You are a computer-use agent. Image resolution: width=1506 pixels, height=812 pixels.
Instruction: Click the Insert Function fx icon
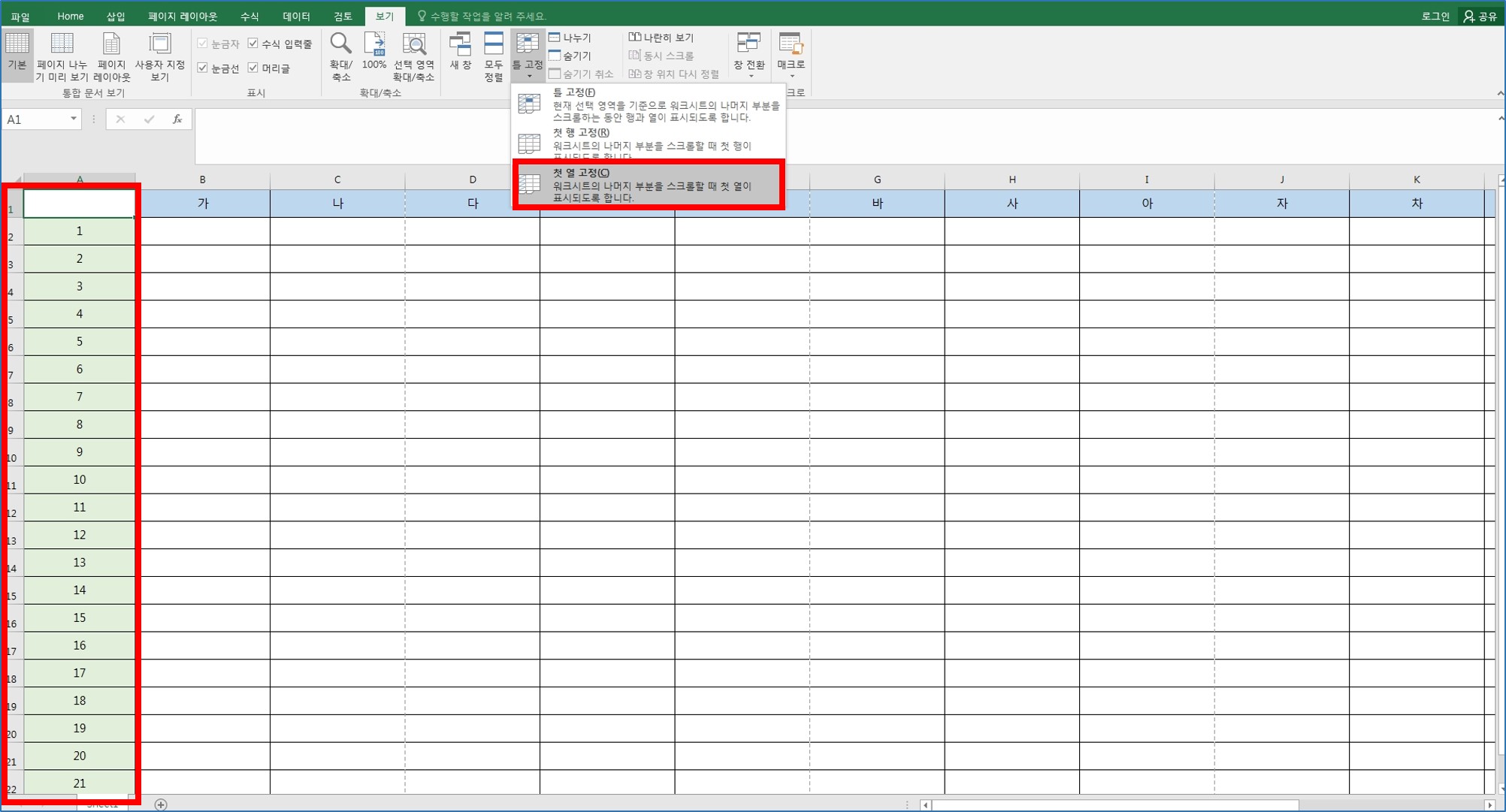177,119
